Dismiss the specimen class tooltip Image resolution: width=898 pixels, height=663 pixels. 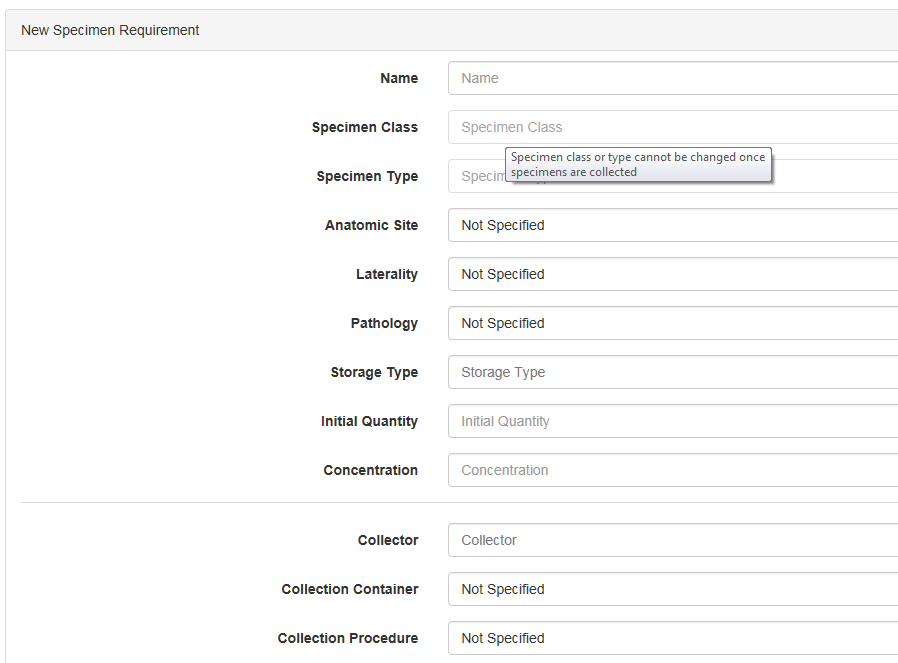pos(637,164)
